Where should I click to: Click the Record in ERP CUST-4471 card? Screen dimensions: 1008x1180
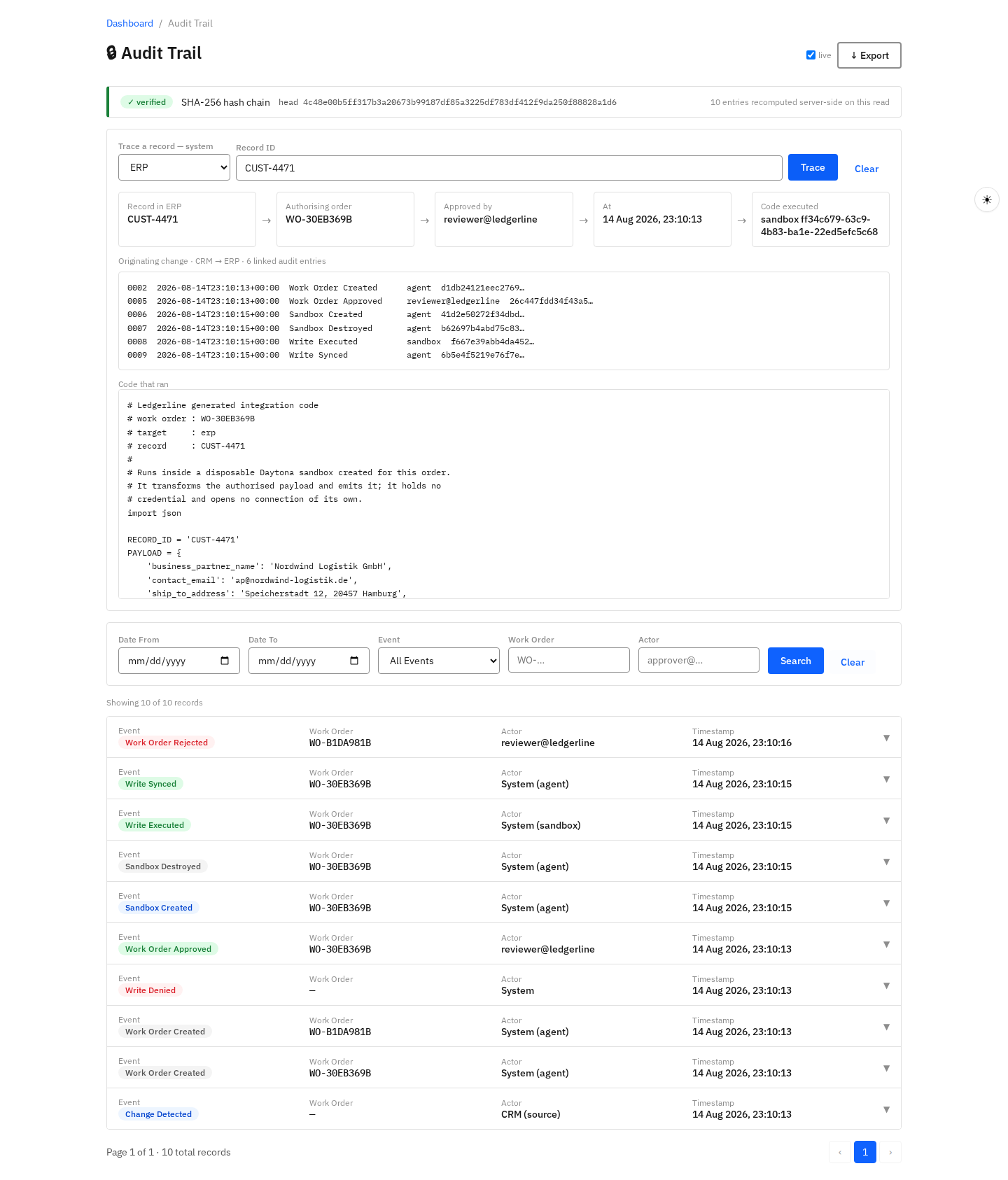pyautogui.click(x=187, y=219)
